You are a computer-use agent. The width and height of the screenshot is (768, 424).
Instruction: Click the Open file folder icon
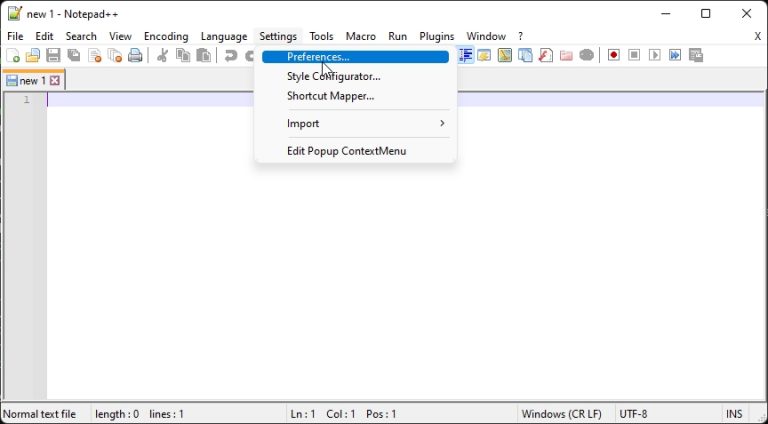(33, 55)
